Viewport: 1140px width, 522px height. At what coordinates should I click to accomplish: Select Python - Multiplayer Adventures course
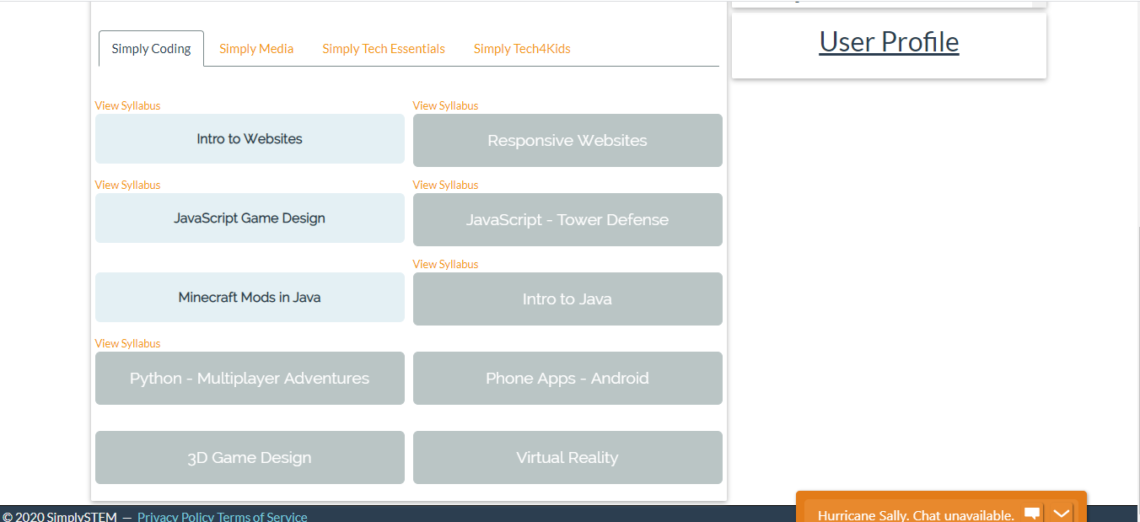click(249, 378)
